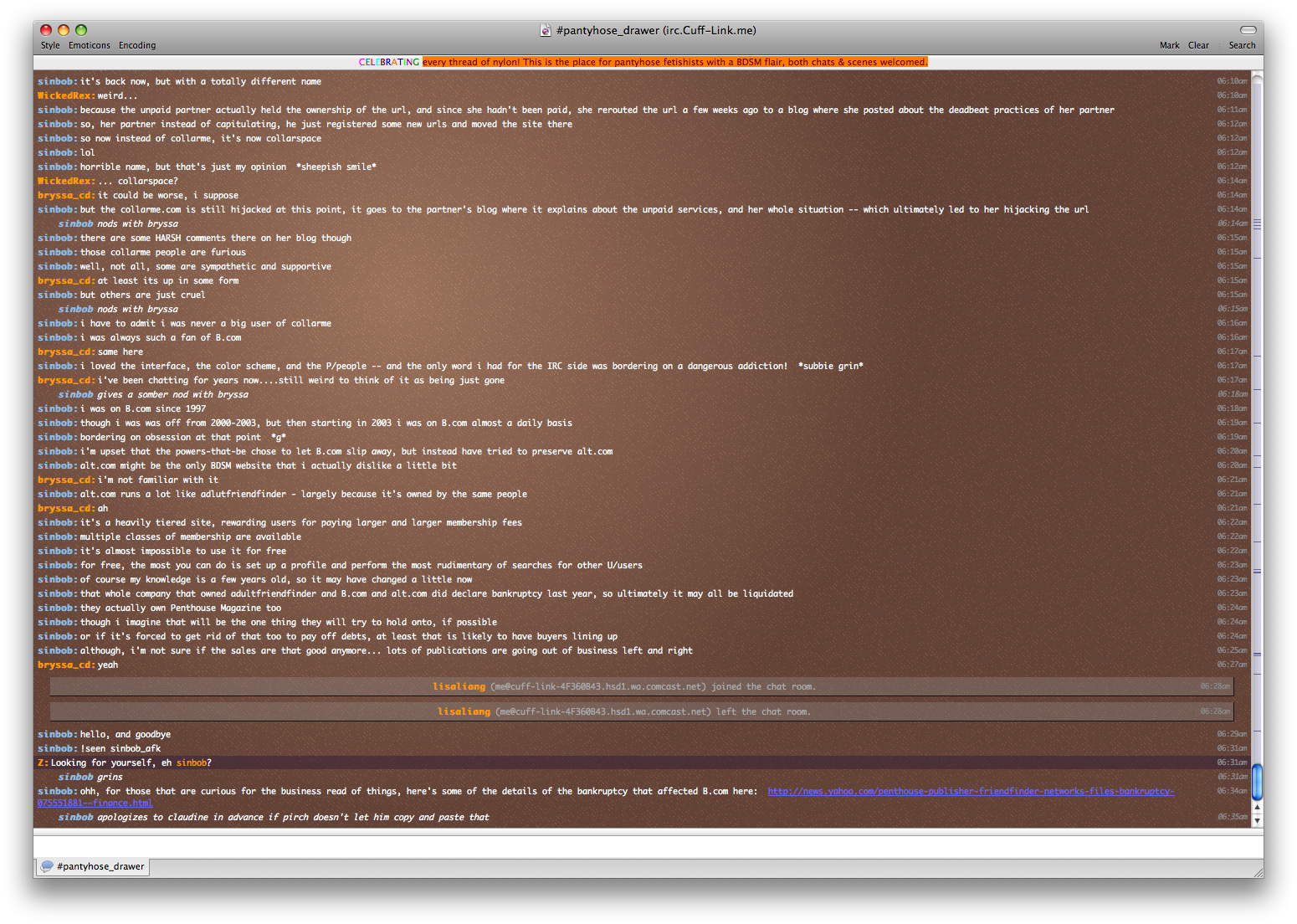Click WickedRex beside '... collarspace?'

66,181
